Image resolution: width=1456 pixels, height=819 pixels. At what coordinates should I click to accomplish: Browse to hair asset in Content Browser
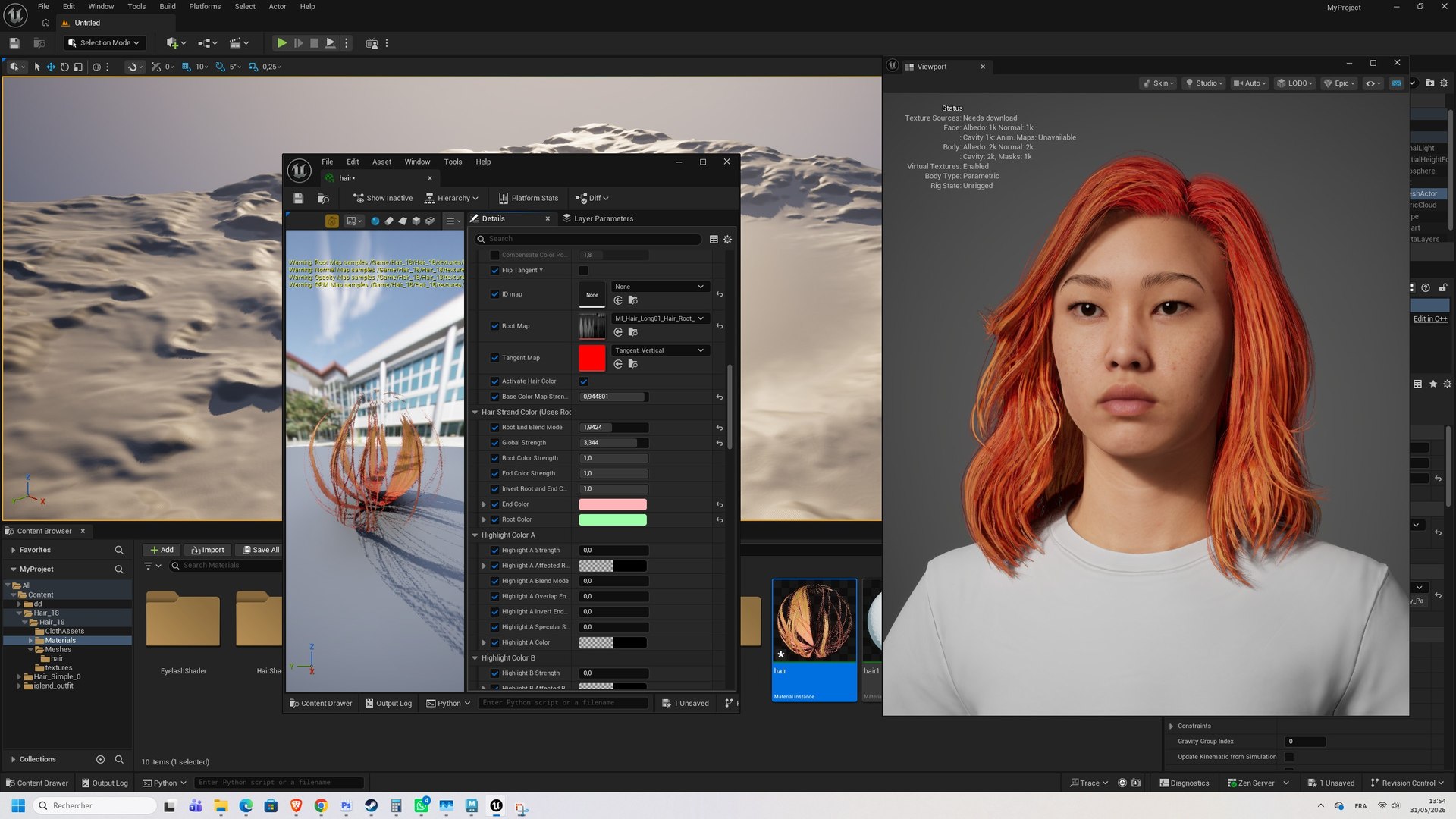coord(323,198)
